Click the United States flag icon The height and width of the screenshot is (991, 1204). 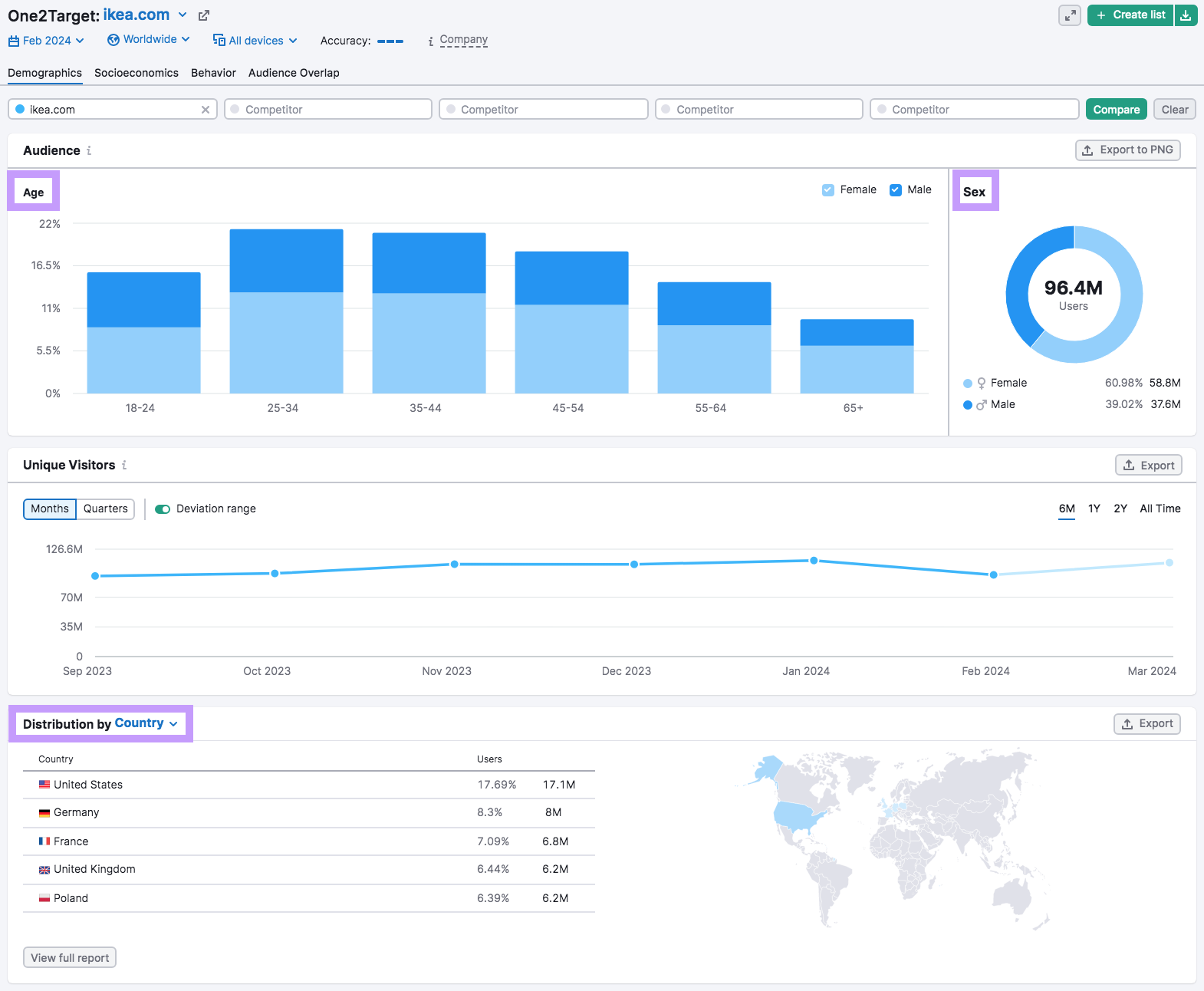[x=44, y=785]
